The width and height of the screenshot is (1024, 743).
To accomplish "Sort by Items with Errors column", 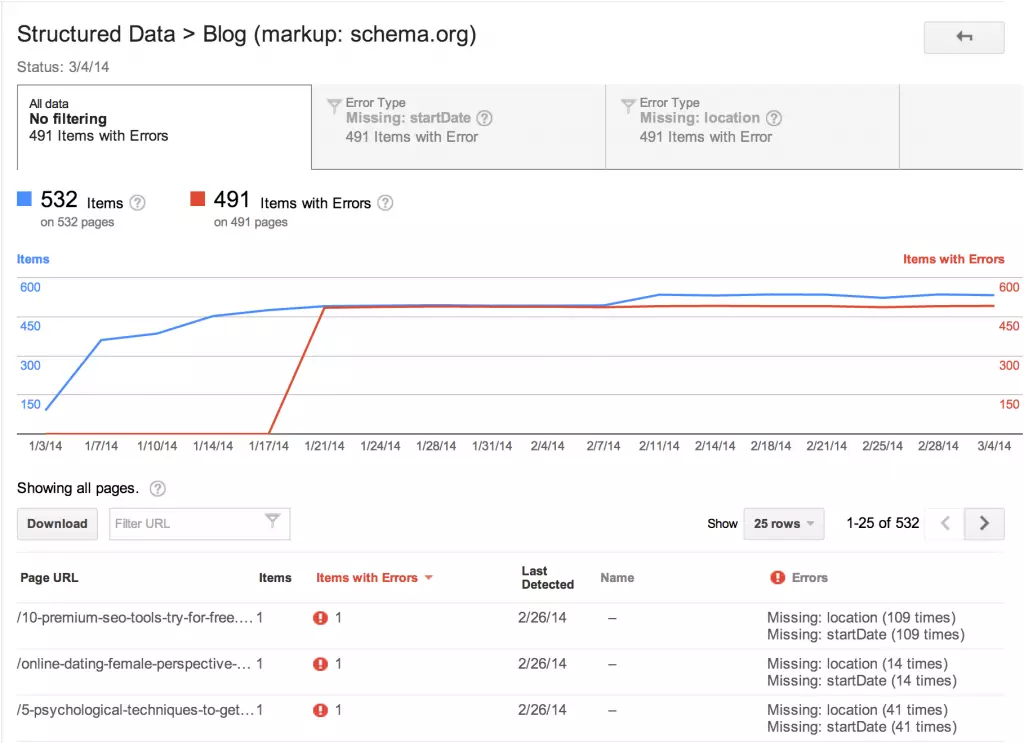I will 374,578.
